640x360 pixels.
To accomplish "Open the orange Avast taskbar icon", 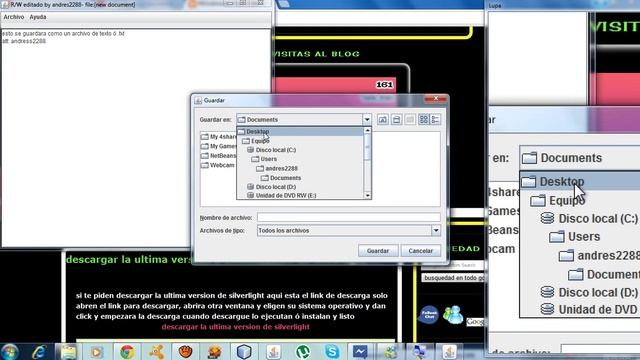I will tap(156, 352).
